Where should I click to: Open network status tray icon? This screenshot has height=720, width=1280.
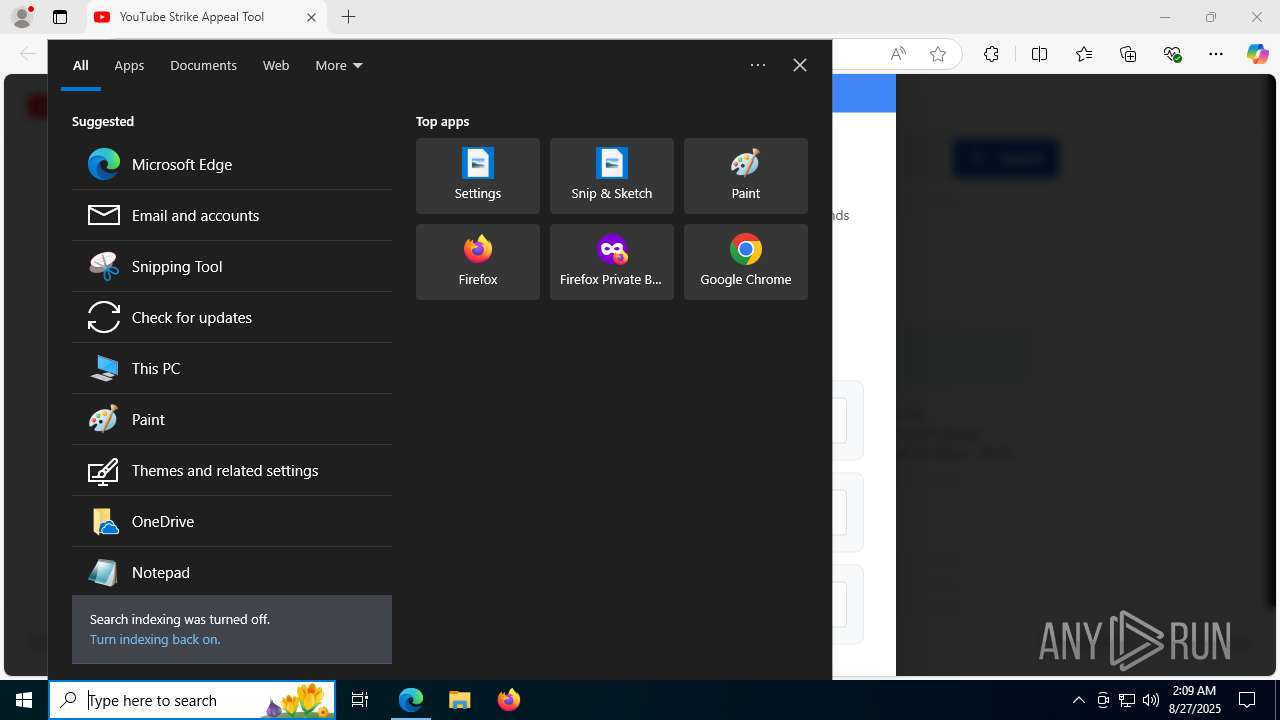tap(1127, 700)
